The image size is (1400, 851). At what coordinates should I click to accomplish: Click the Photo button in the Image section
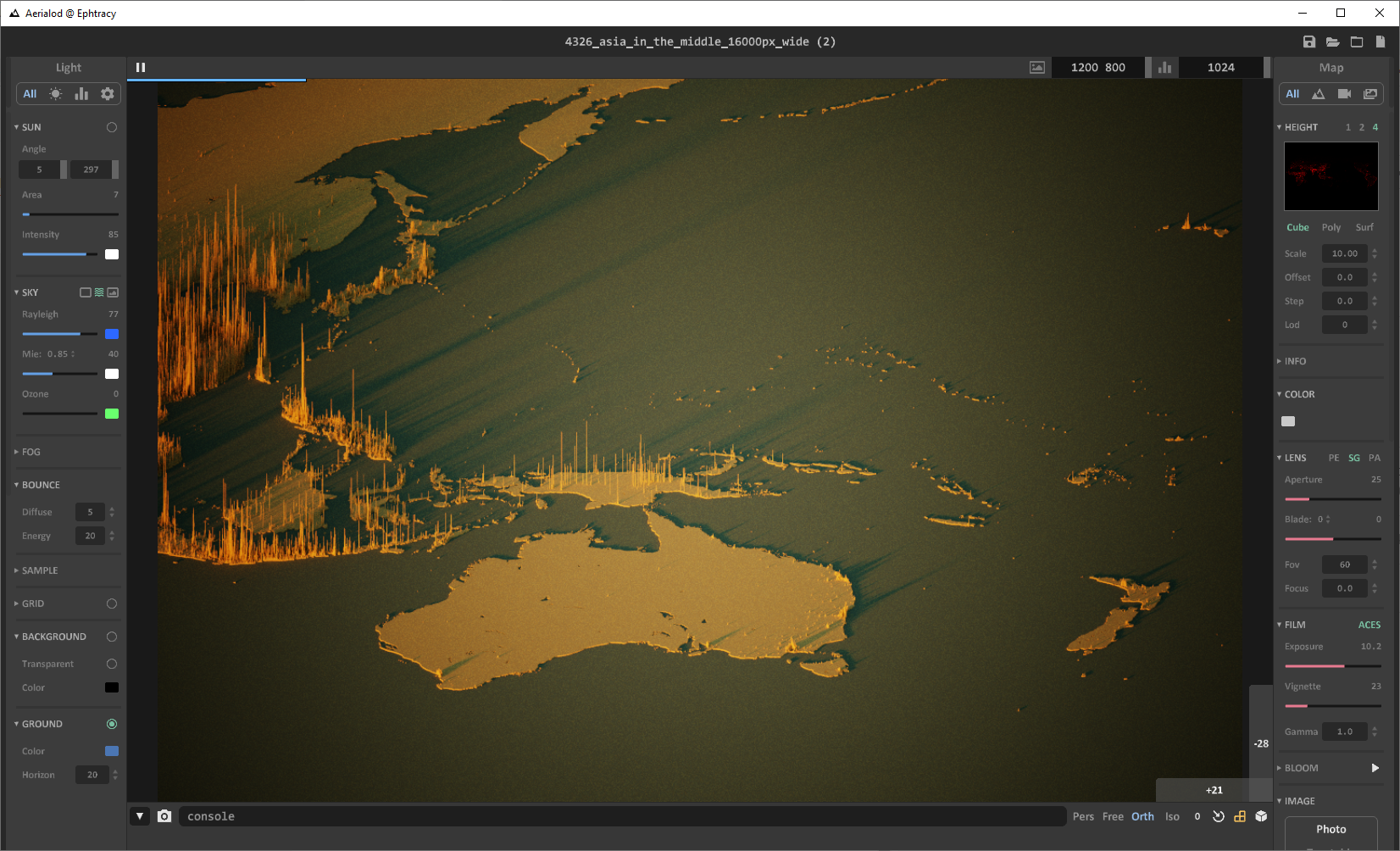point(1331,829)
